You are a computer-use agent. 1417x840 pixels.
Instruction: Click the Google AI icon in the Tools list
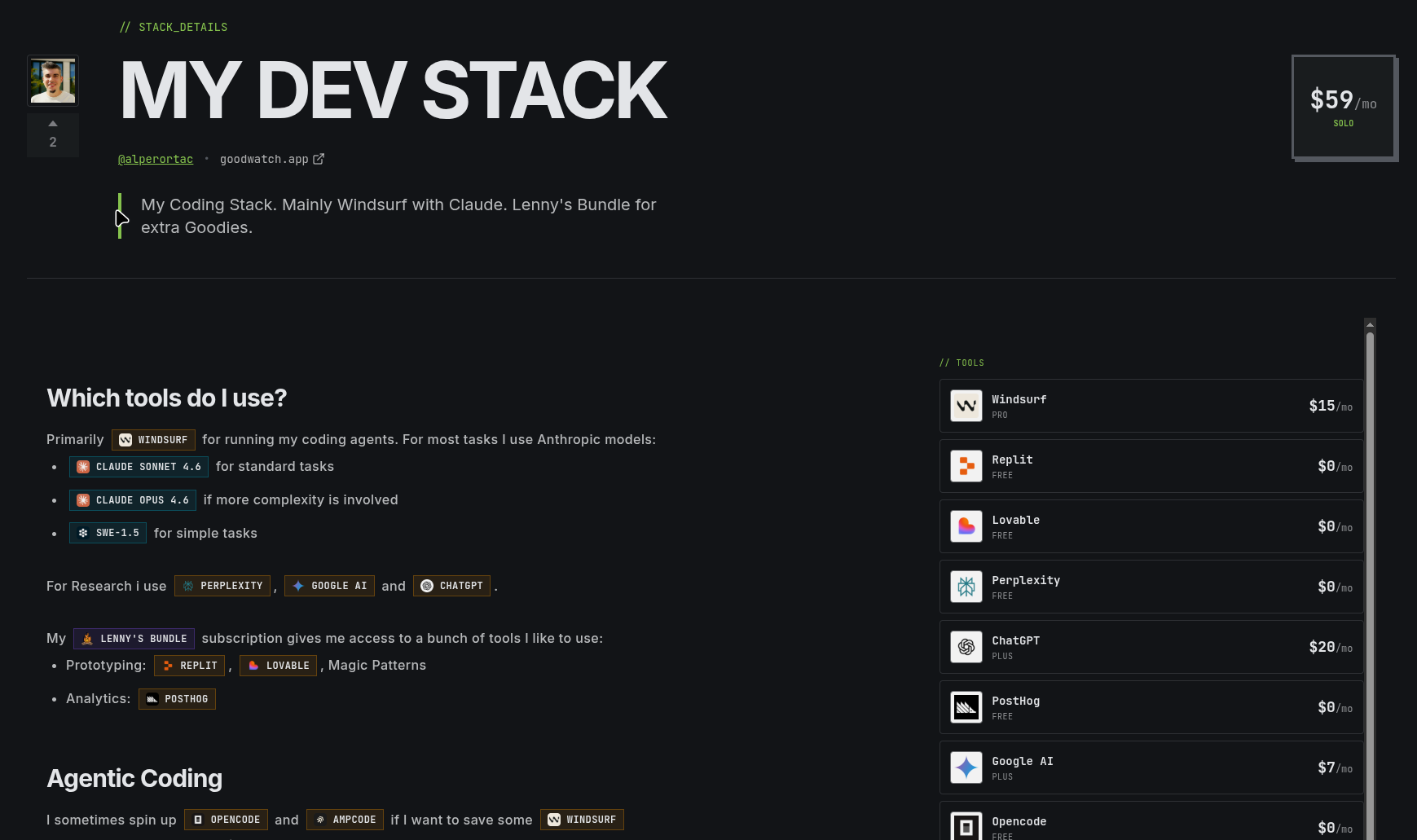966,767
